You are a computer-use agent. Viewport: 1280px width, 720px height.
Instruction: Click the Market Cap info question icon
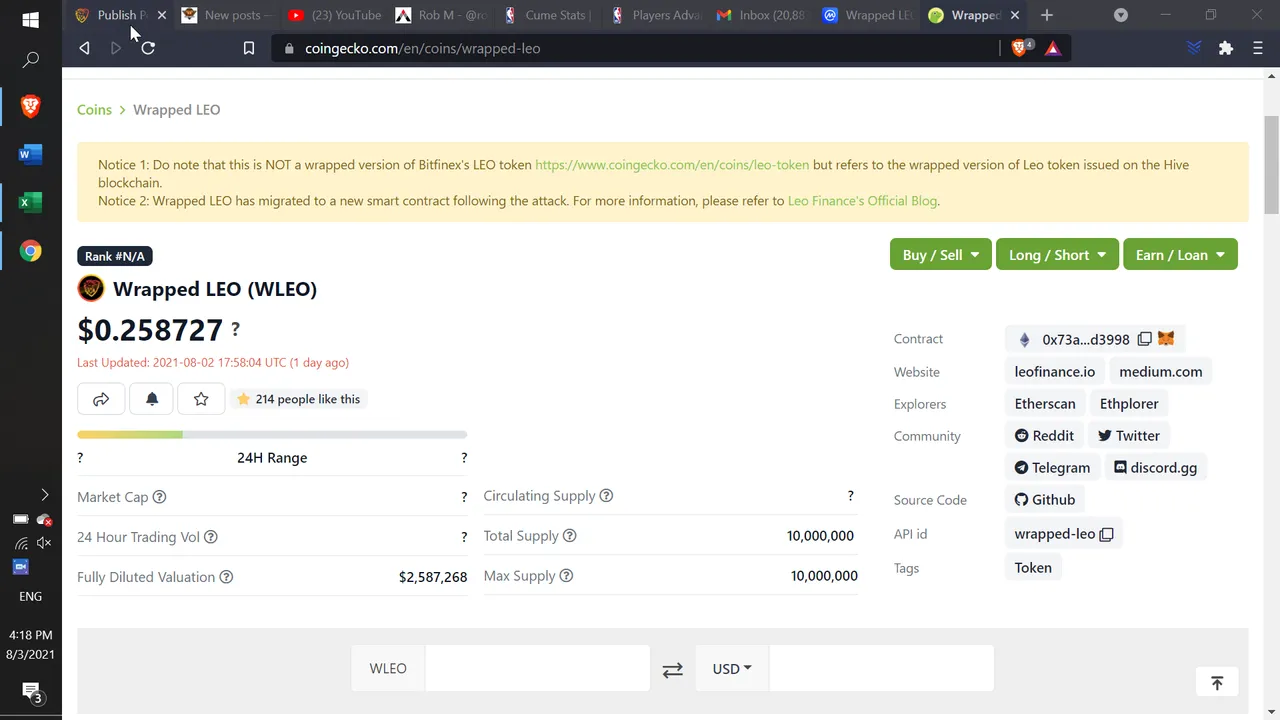pos(159,497)
